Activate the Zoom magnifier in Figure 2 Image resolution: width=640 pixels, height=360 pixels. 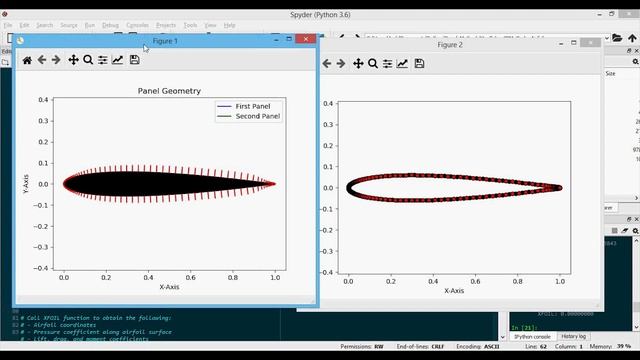click(373, 64)
